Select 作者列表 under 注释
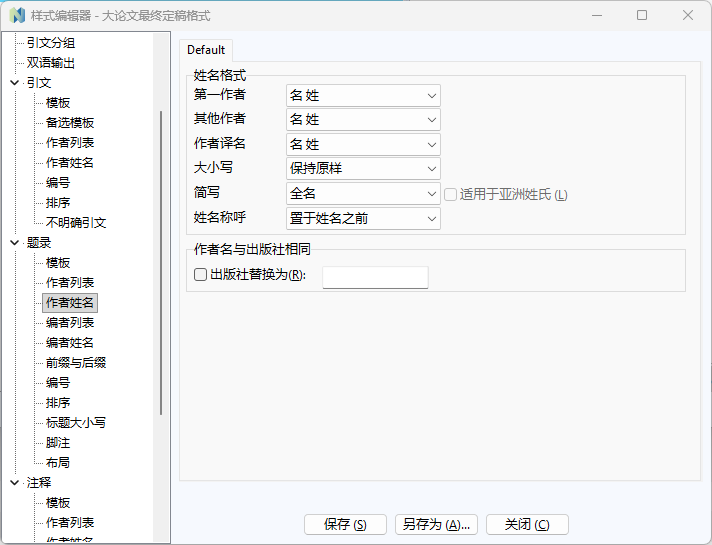712x545 pixels. pos(70,522)
